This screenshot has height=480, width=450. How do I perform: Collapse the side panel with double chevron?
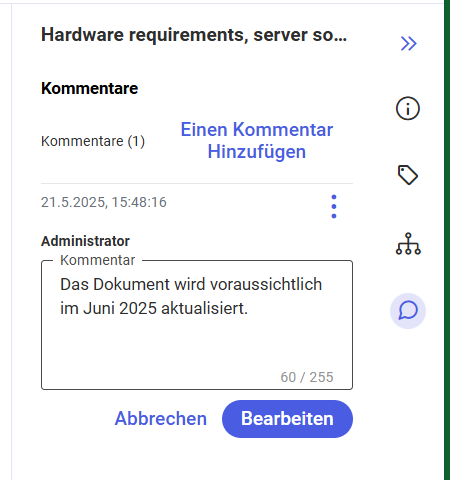(408, 43)
